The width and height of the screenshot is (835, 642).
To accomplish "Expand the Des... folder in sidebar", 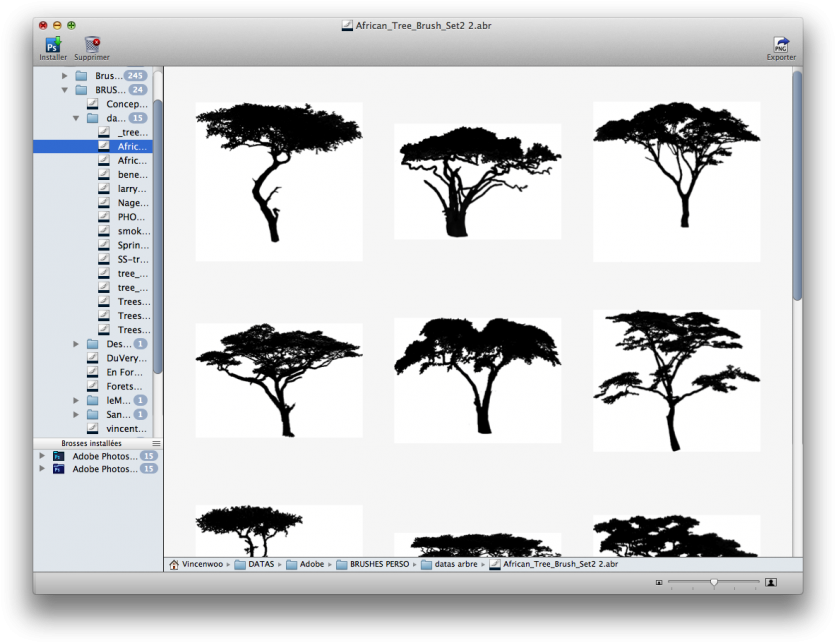I will click(x=76, y=344).
